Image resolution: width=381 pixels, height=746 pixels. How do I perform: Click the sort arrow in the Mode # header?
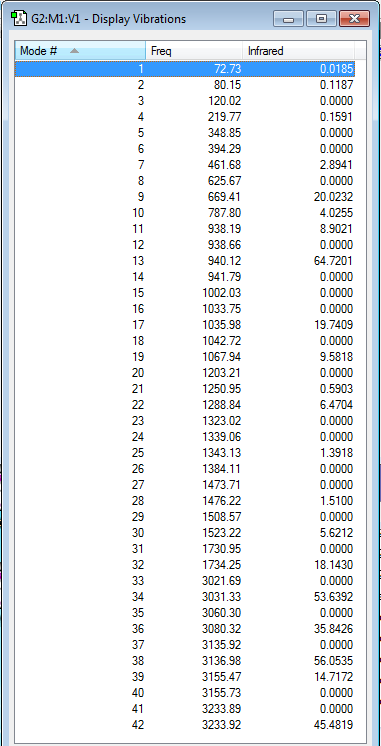pyautogui.click(x=74, y=50)
